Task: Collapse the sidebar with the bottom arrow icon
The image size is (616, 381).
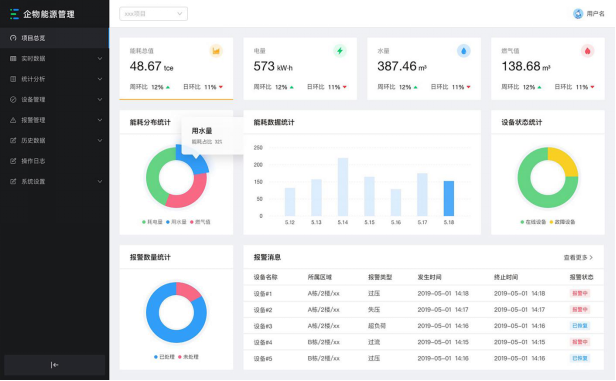Action: point(55,365)
